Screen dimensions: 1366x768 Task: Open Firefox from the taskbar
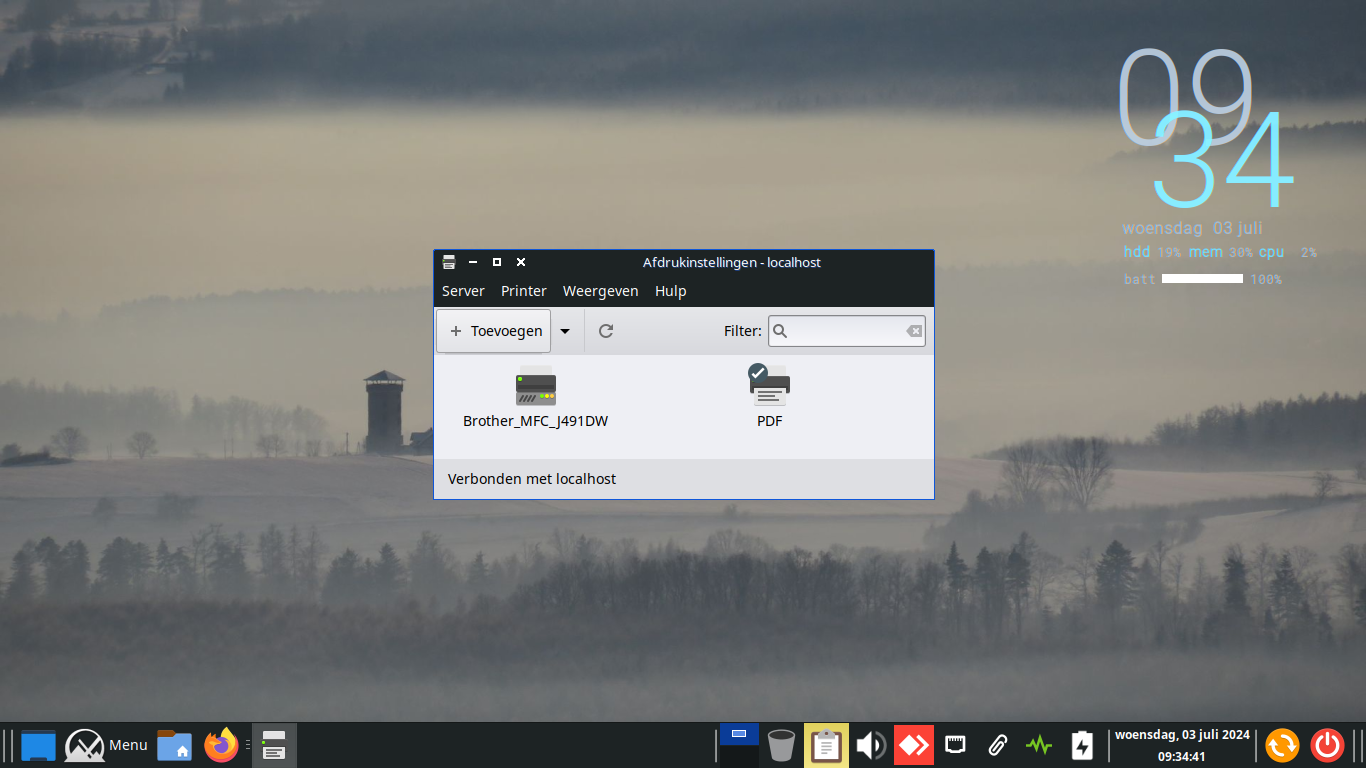click(221, 745)
